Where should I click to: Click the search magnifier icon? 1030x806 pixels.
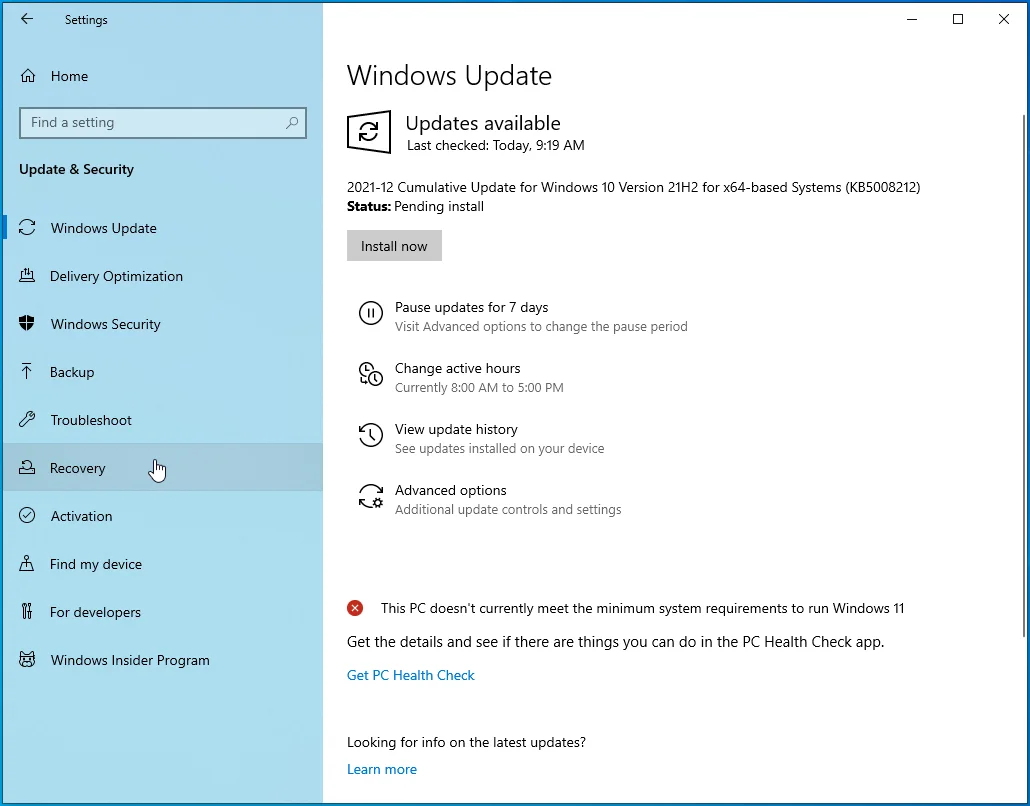point(292,122)
